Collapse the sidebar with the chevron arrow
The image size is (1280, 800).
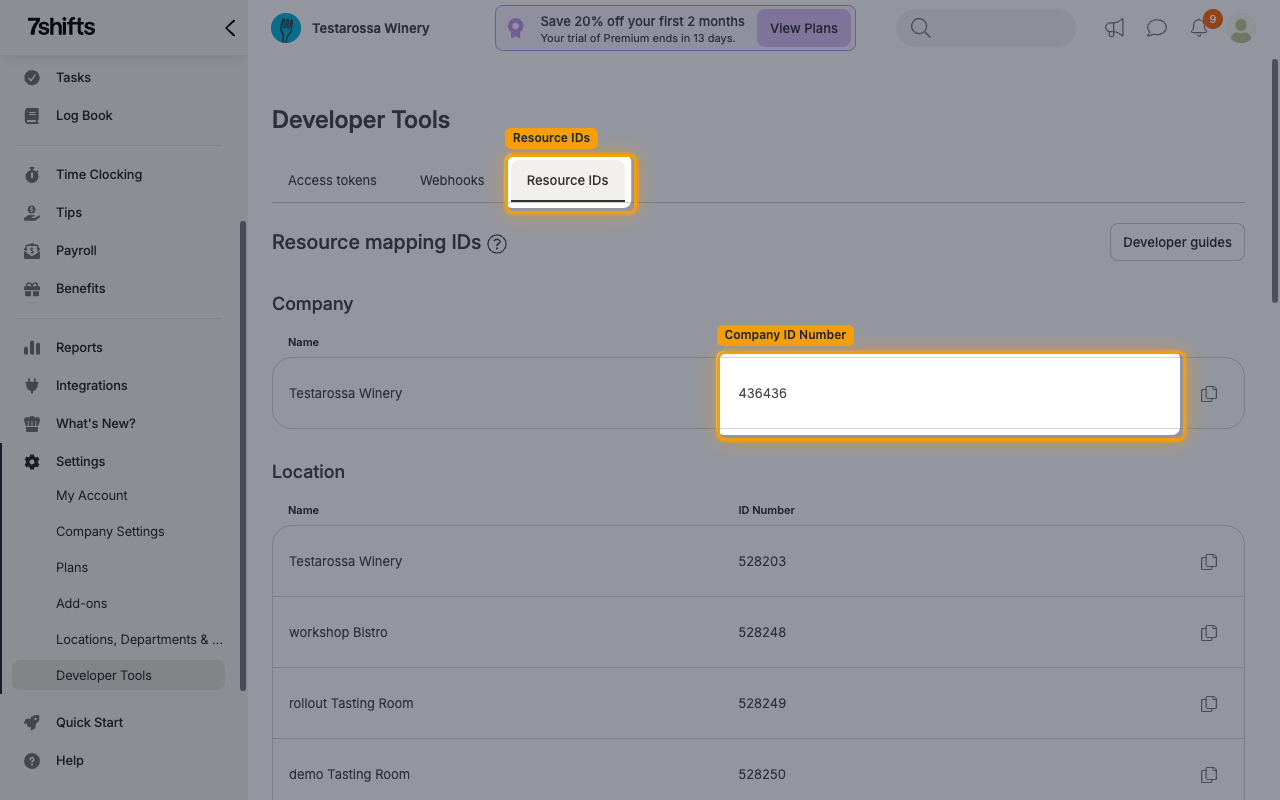[x=230, y=28]
